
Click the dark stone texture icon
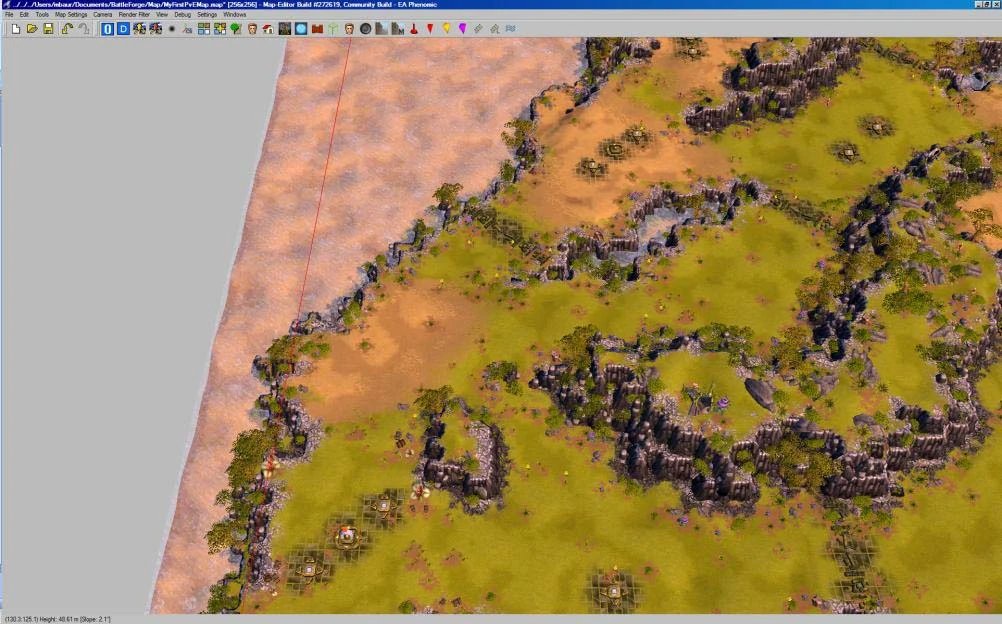point(284,29)
